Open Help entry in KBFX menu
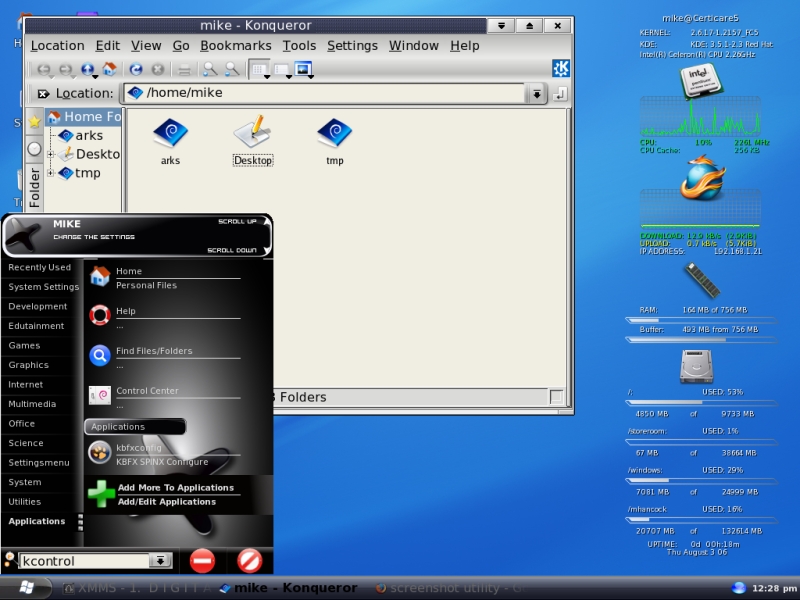This screenshot has height=600, width=800. 164,317
